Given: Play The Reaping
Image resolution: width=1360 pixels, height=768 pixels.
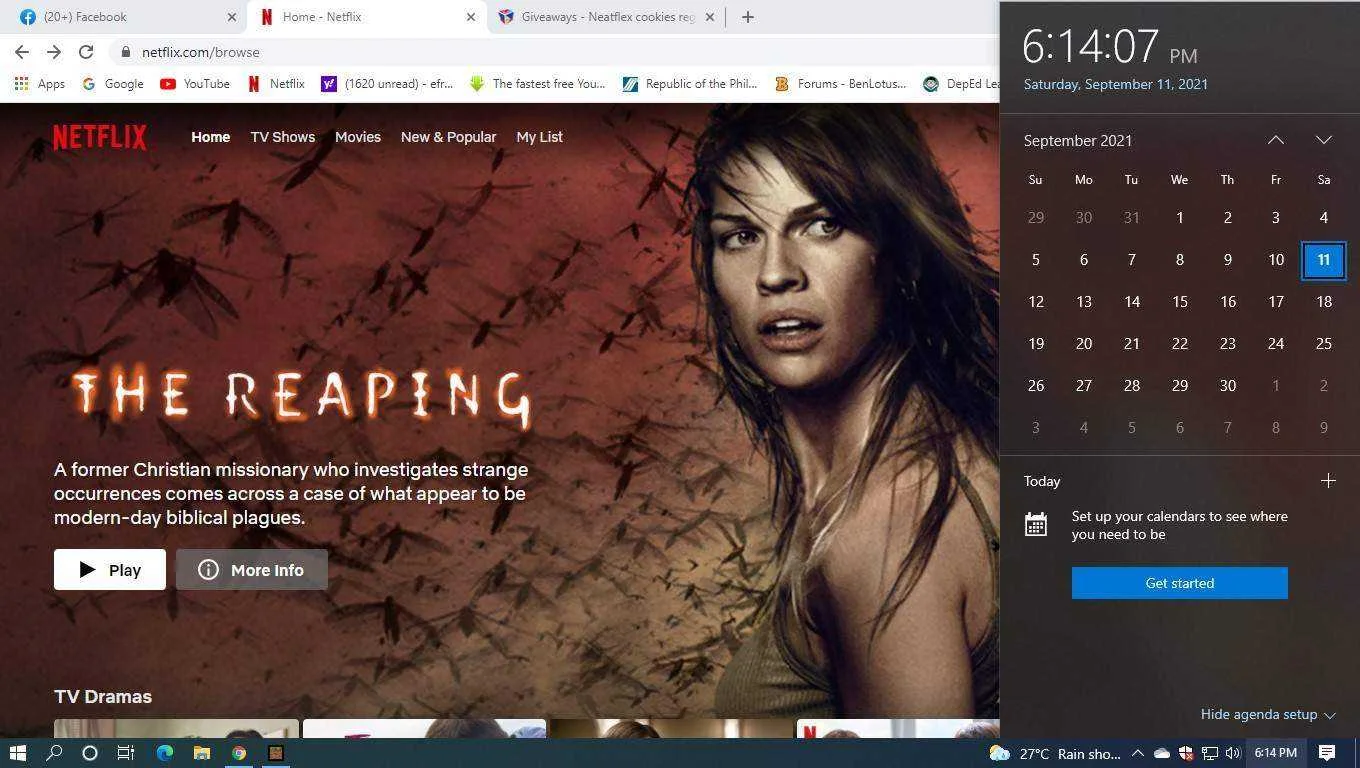Looking at the screenshot, I should [x=110, y=570].
